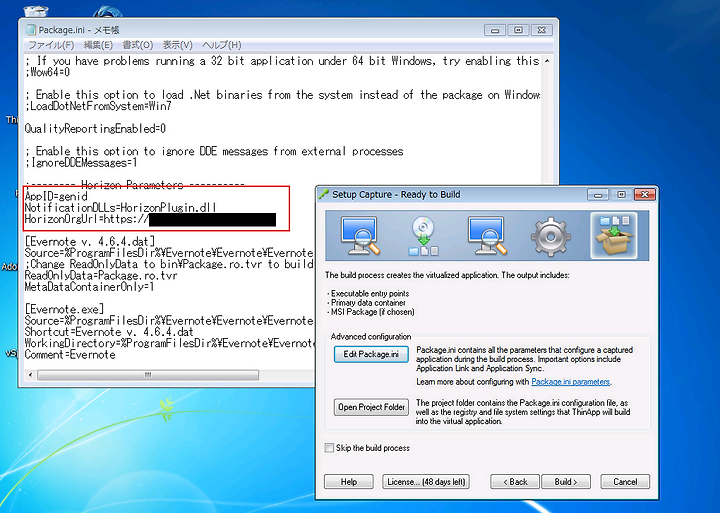Click the Shortcut=Evernote v. 4.6.4.dat line
720x513 pixels.
click(x=109, y=332)
